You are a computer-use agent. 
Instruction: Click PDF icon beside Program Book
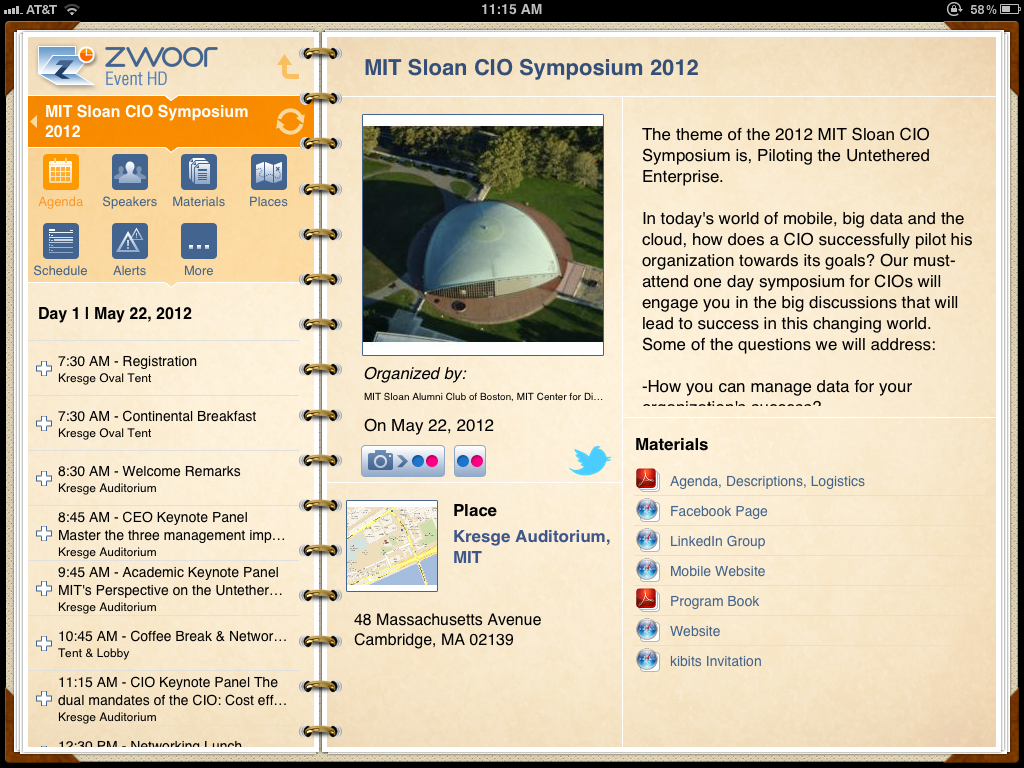[x=647, y=600]
